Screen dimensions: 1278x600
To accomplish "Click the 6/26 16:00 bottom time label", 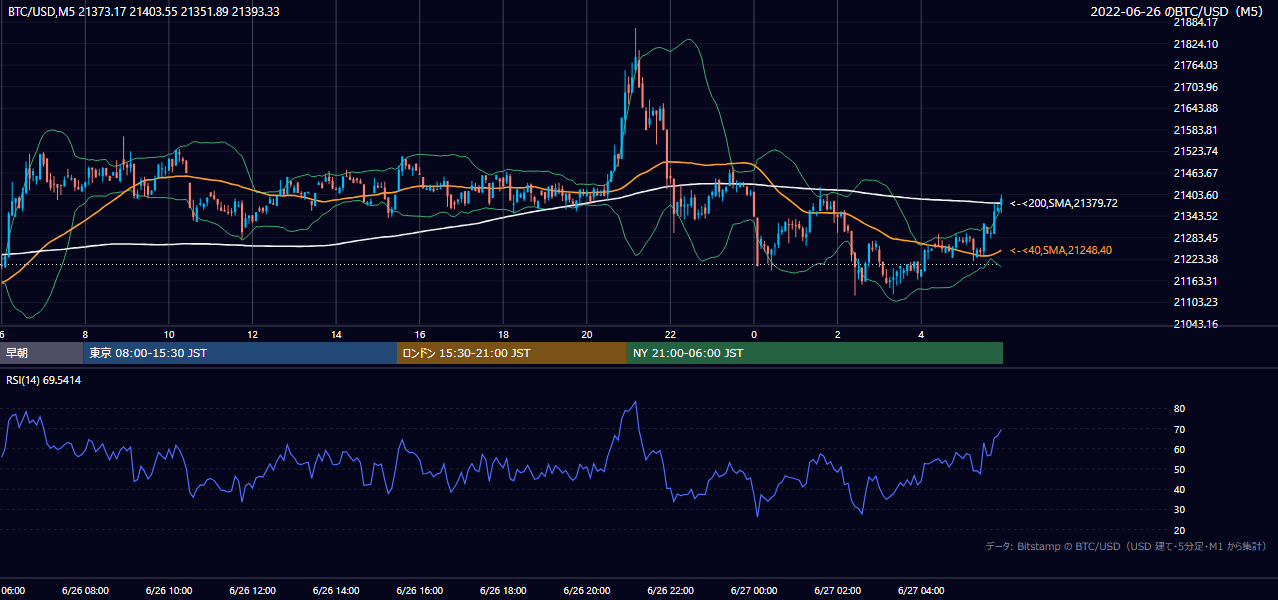I will 420,591.
